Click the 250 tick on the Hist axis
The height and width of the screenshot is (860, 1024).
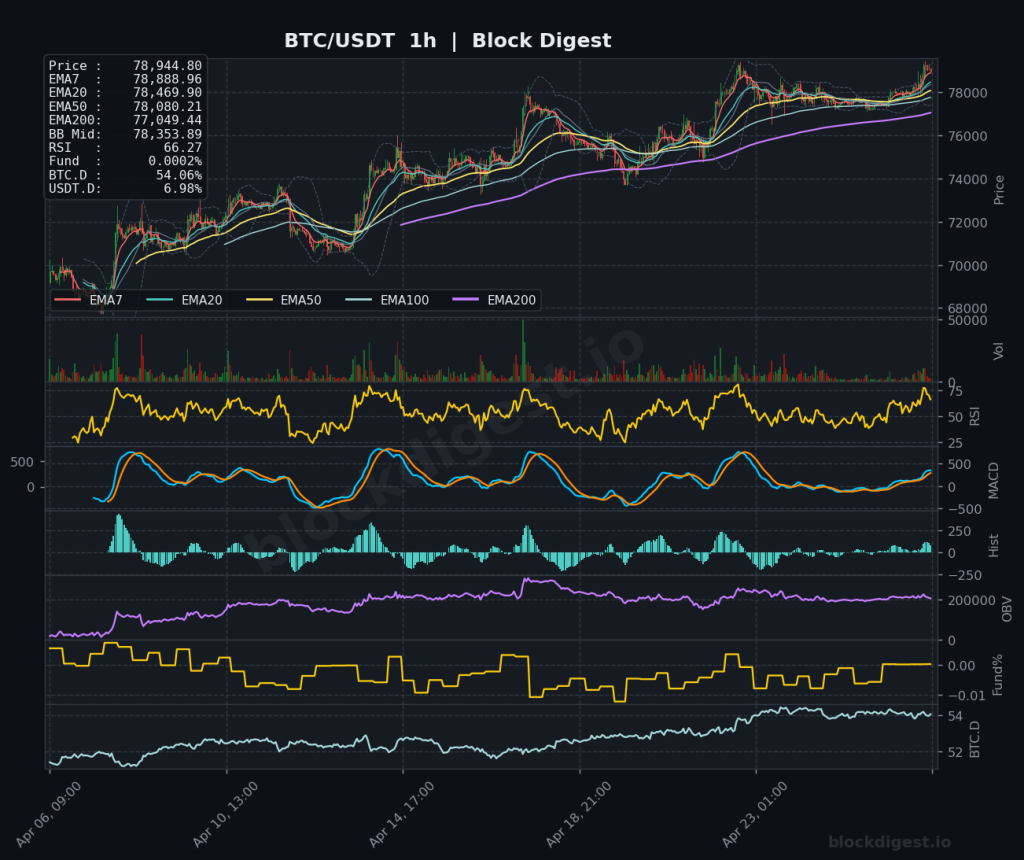pyautogui.click(x=959, y=531)
